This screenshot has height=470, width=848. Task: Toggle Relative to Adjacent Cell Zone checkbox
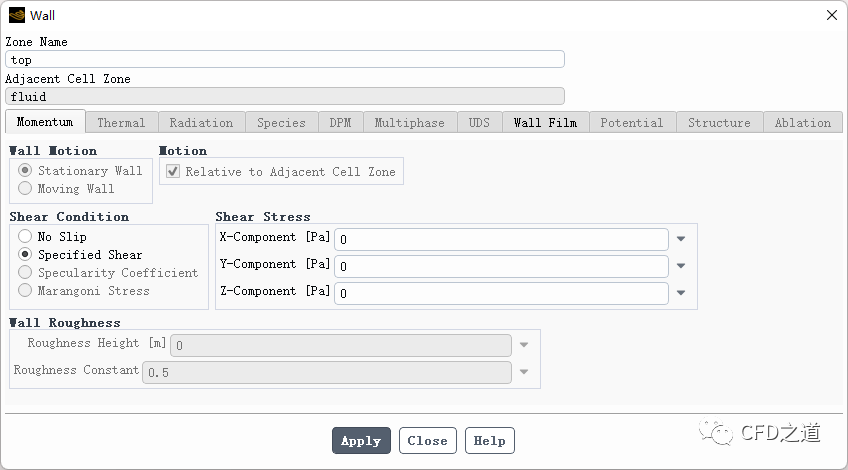pos(173,172)
